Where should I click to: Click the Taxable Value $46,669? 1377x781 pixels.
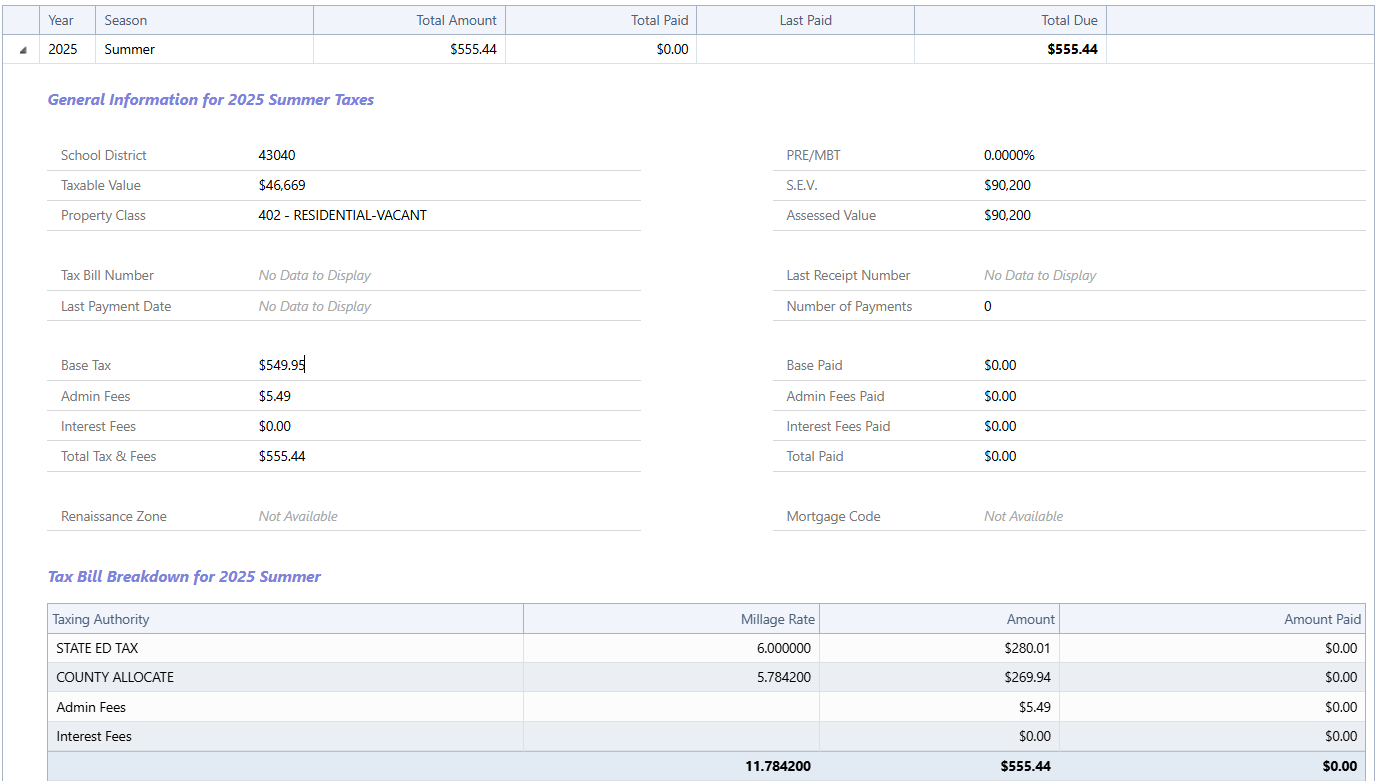283,185
